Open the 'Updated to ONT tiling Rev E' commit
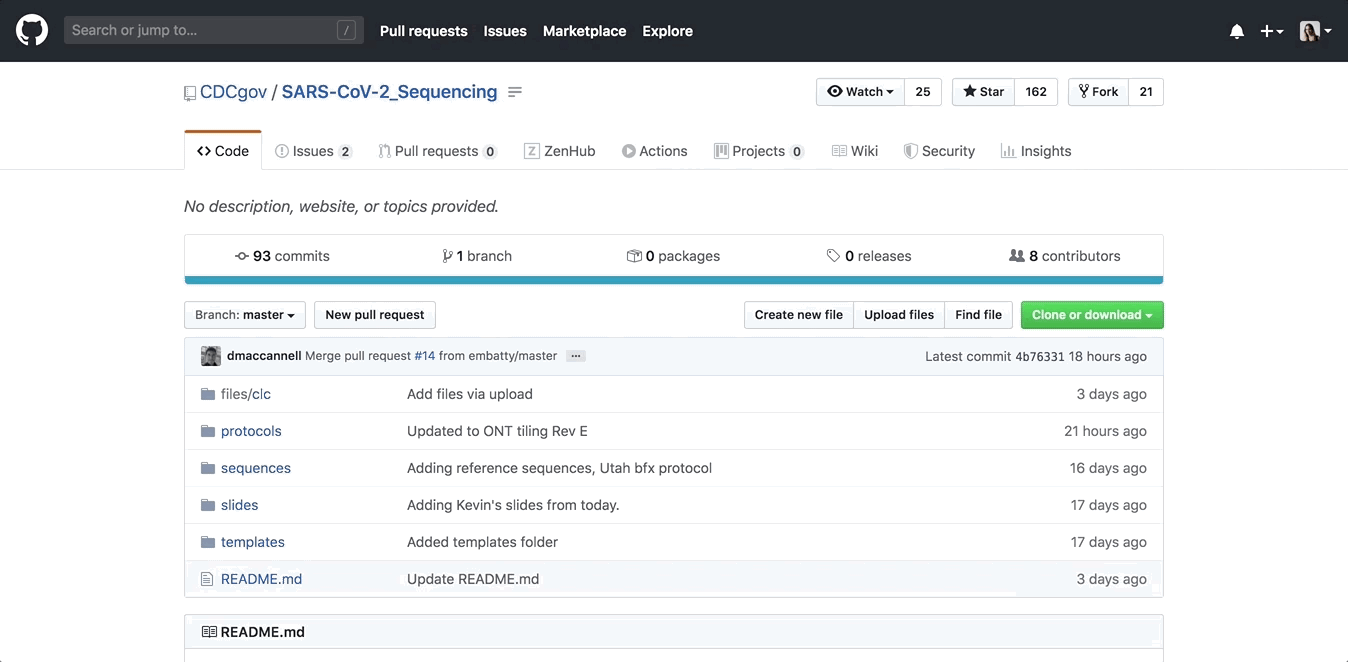 [497, 431]
